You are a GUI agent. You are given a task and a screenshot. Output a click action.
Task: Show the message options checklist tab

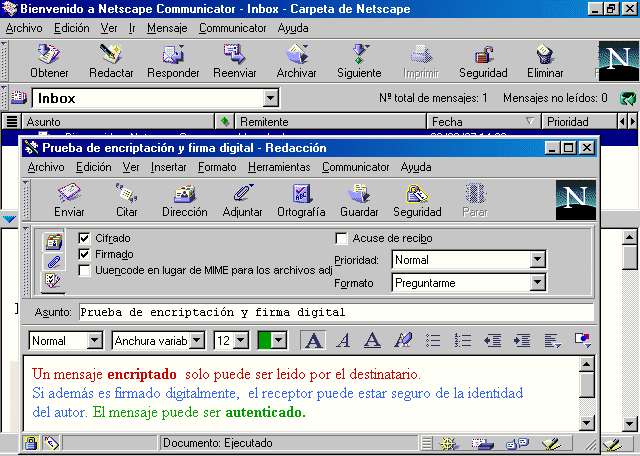[x=53, y=280]
